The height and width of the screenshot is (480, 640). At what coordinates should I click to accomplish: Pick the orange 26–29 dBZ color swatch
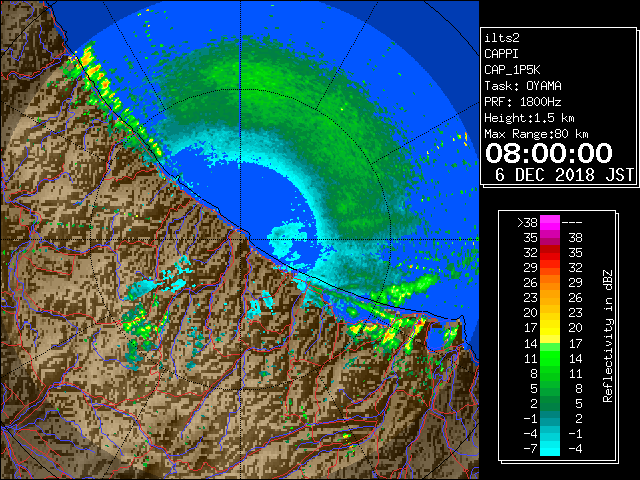tap(550, 283)
